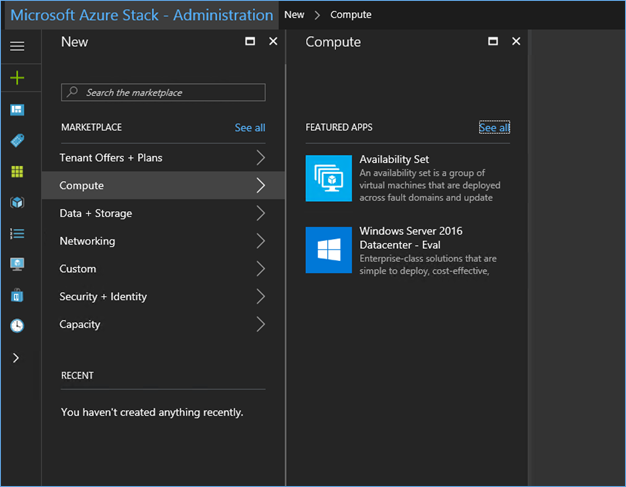This screenshot has width=626, height=487.
Task: Expand the Custom row chevron
Action: pyautogui.click(x=261, y=269)
